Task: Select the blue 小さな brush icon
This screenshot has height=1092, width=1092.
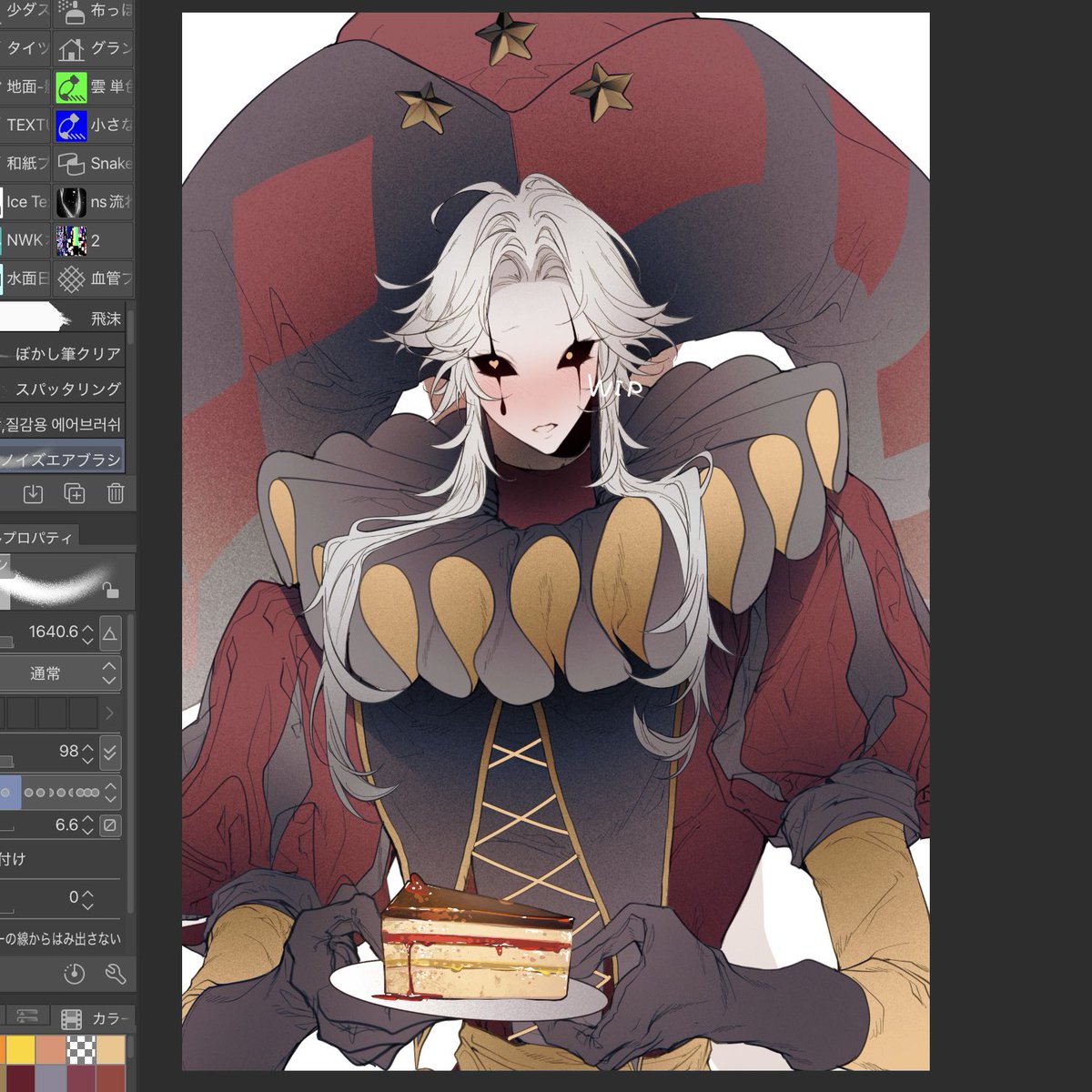Action: pos(71,125)
